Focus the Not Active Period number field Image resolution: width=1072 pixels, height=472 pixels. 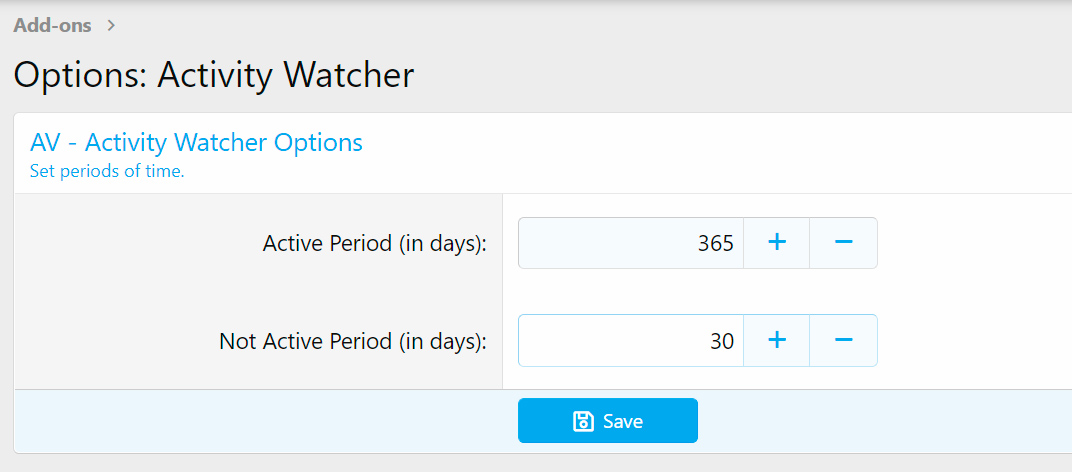coord(630,341)
